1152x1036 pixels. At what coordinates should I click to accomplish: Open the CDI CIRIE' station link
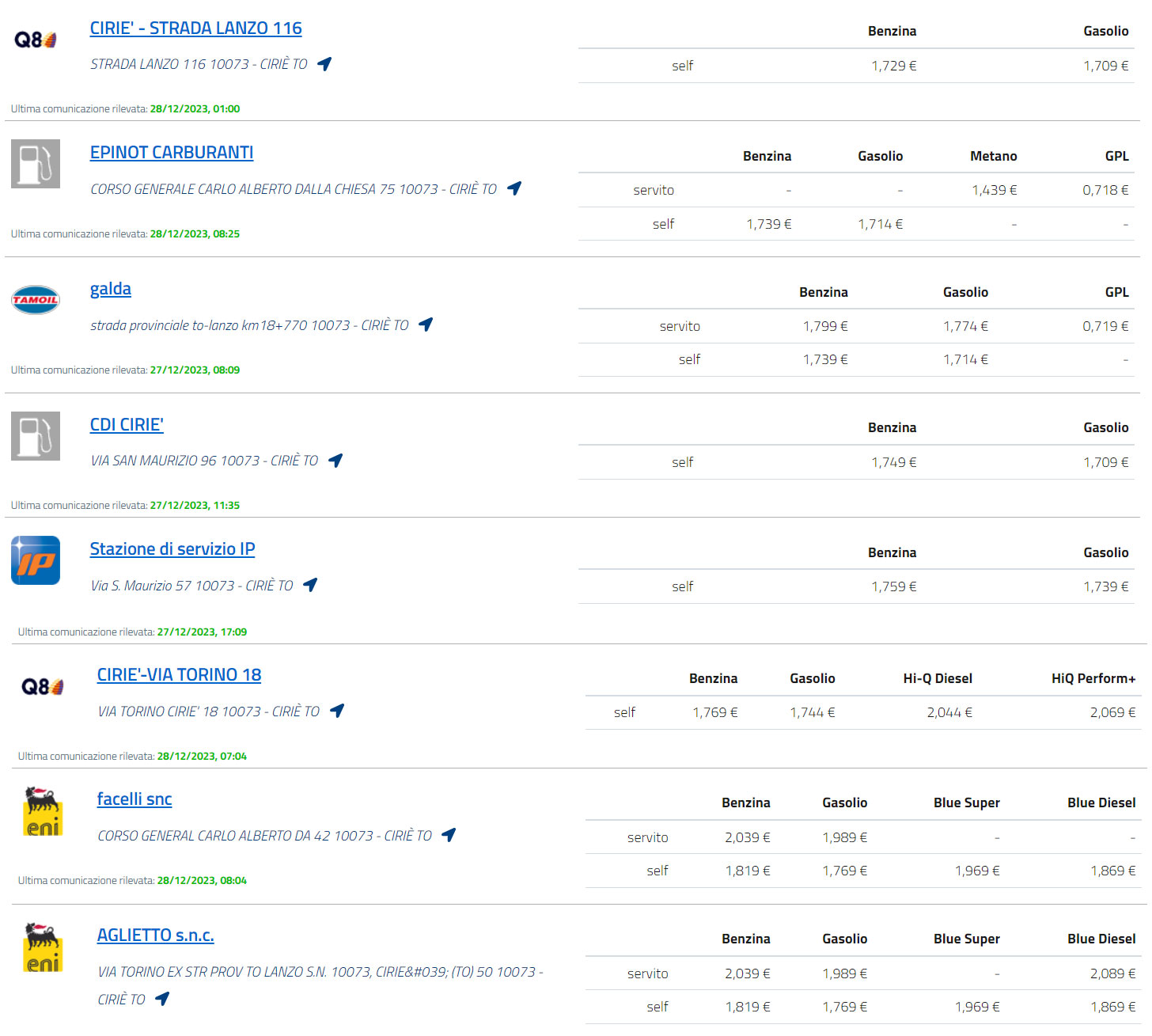click(127, 425)
